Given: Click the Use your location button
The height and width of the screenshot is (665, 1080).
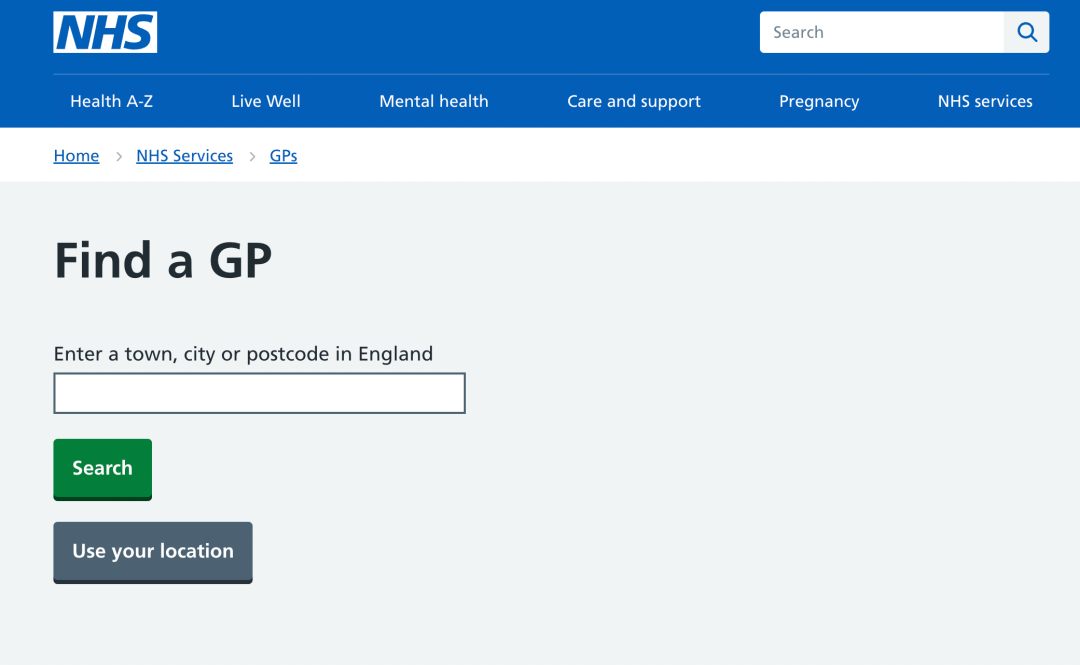Looking at the screenshot, I should click(x=153, y=552).
